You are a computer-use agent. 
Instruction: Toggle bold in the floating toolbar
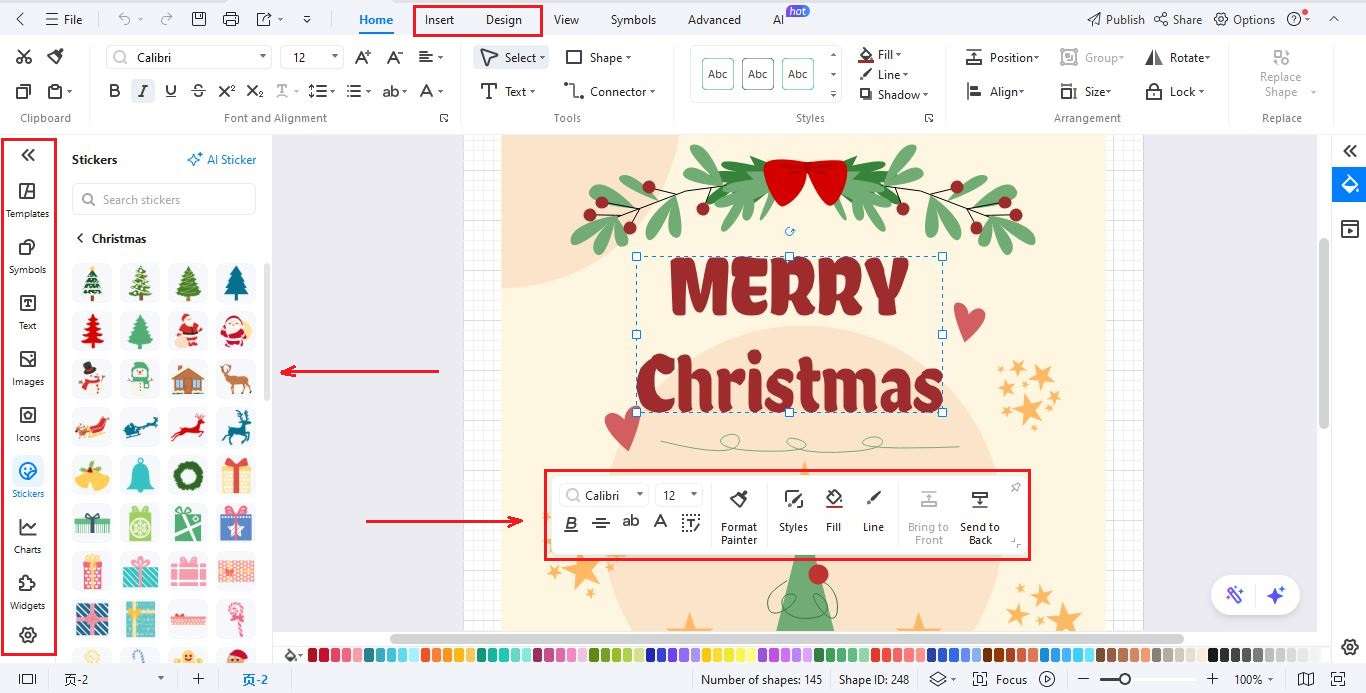(x=571, y=522)
